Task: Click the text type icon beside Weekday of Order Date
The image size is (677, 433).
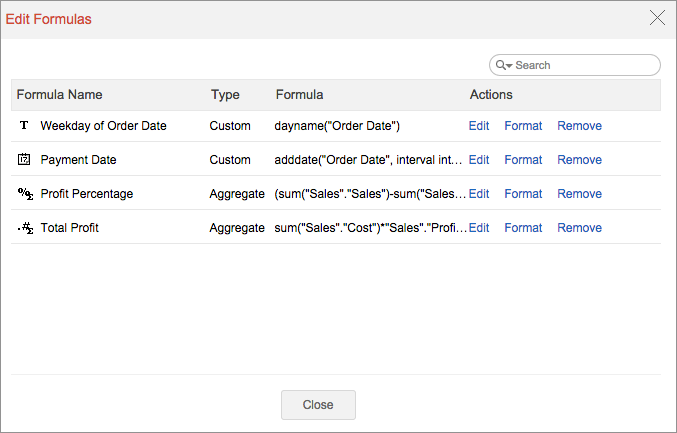Action: (25, 126)
